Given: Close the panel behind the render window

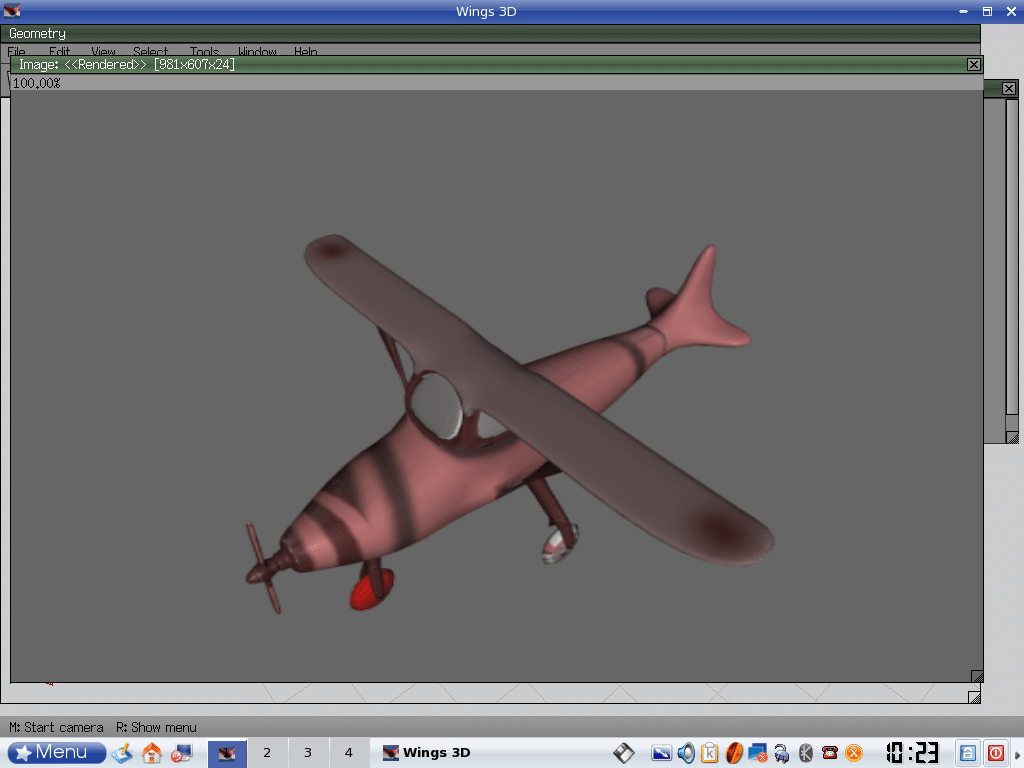Looking at the screenshot, I should point(1009,89).
